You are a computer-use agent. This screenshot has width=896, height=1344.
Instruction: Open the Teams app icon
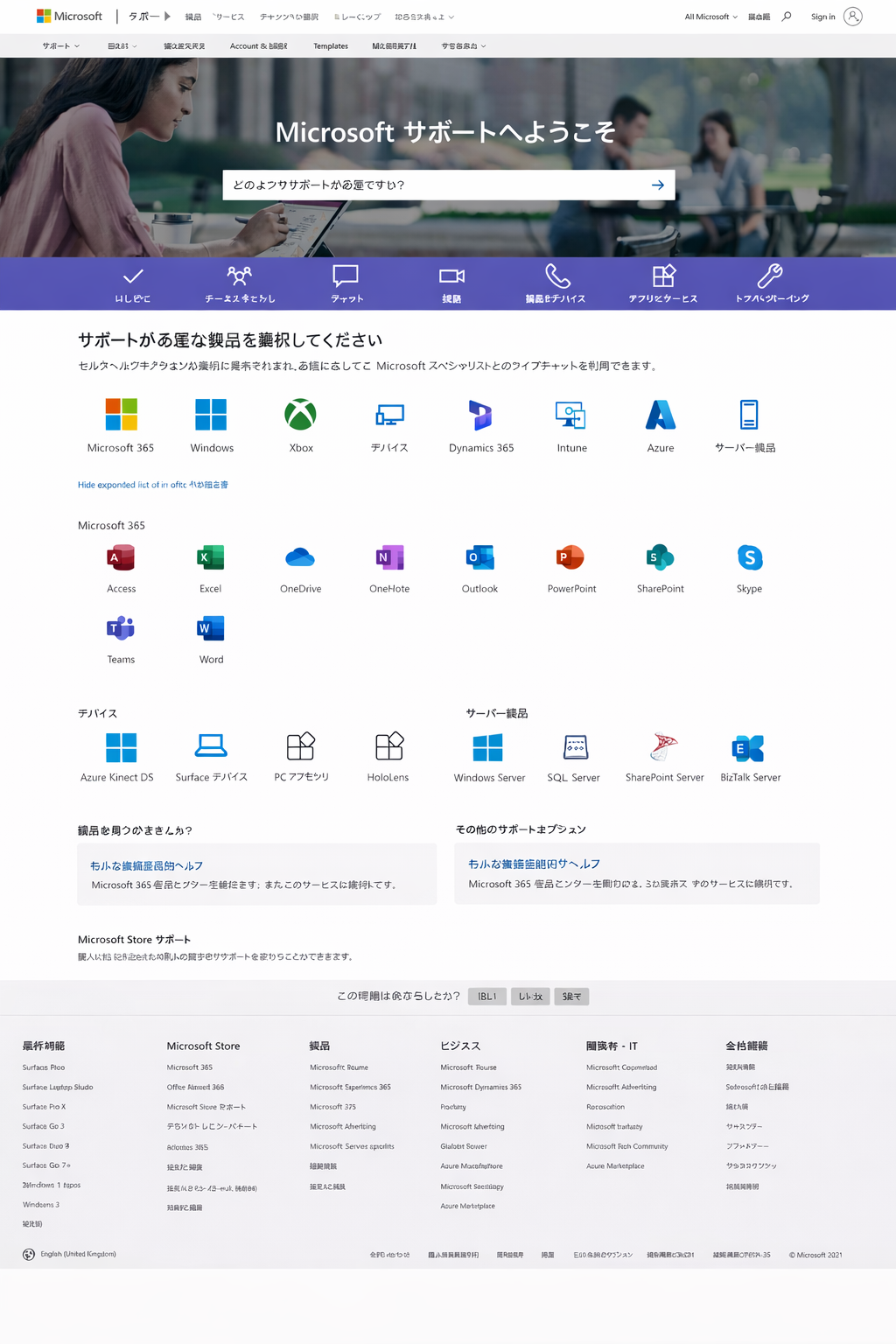121,628
